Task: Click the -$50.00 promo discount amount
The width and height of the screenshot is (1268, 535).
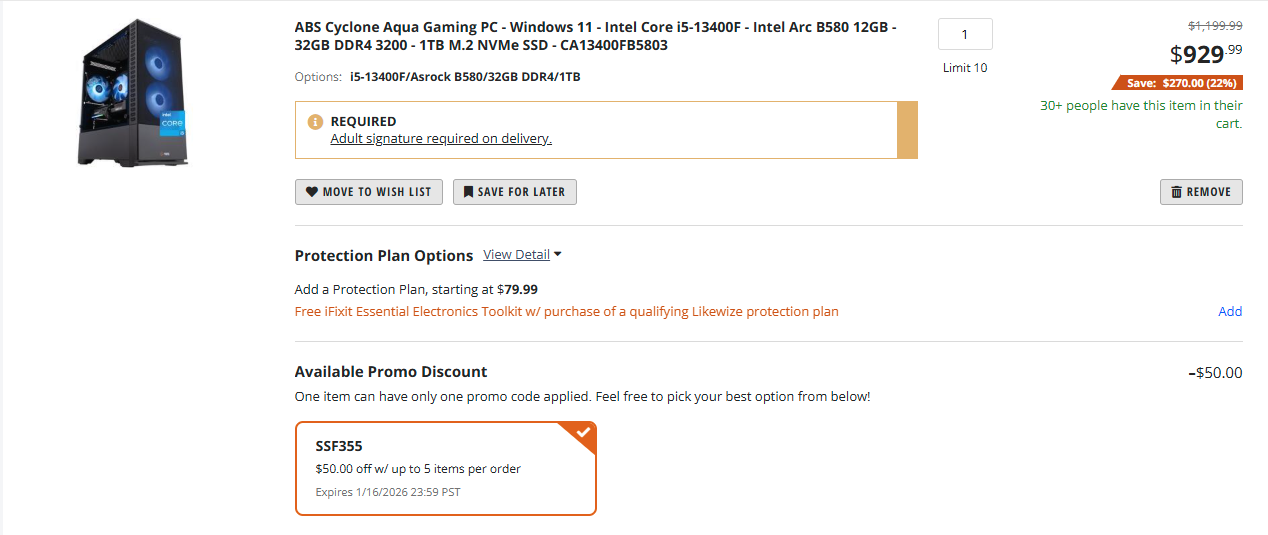Action: 1215,373
